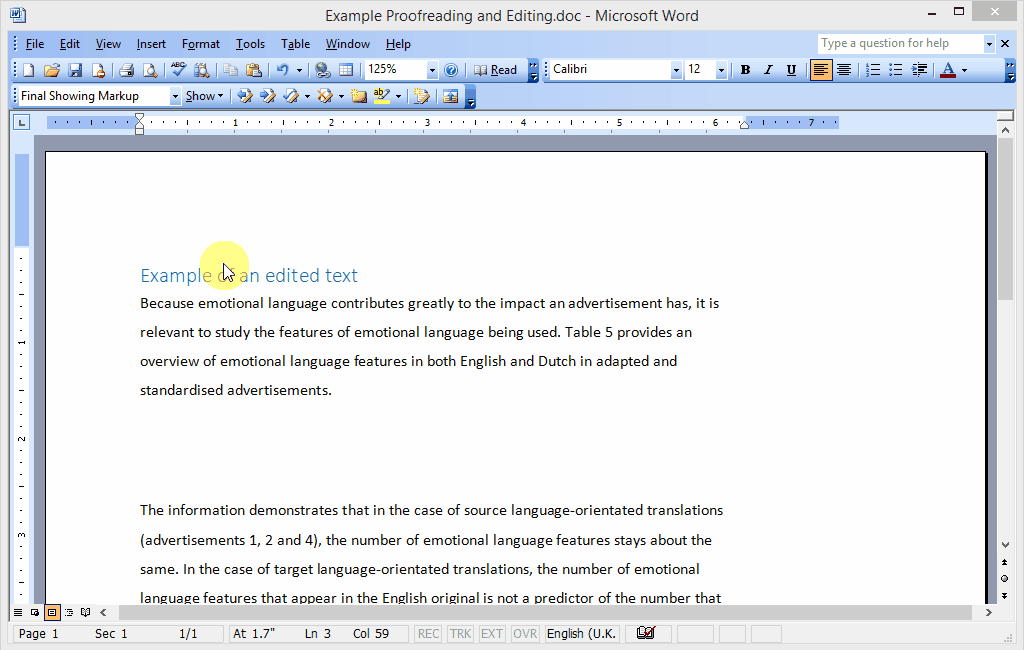Image resolution: width=1024 pixels, height=650 pixels.
Task: Click the Insert Comment icon
Action: click(358, 96)
